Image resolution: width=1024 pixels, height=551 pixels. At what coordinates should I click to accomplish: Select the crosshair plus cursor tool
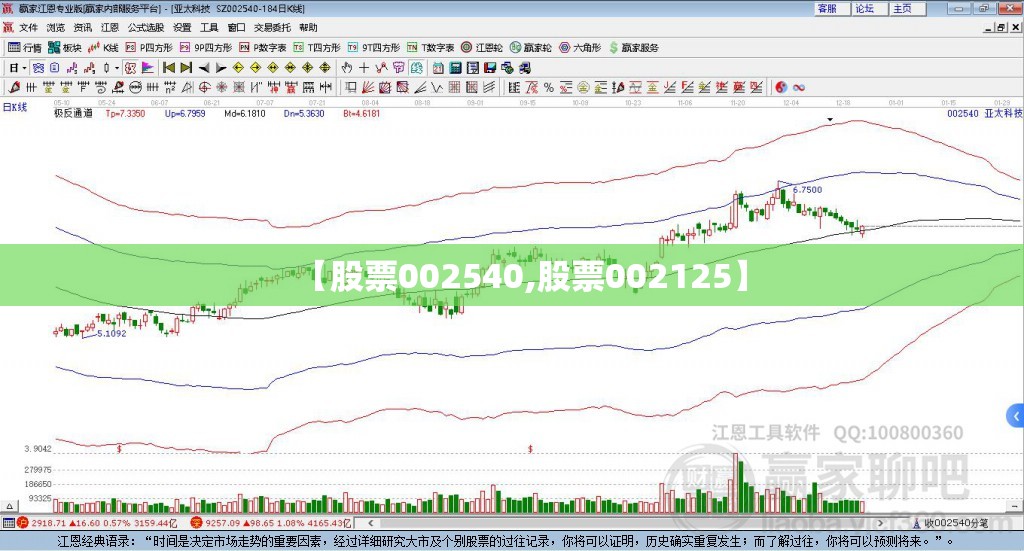(x=364, y=68)
